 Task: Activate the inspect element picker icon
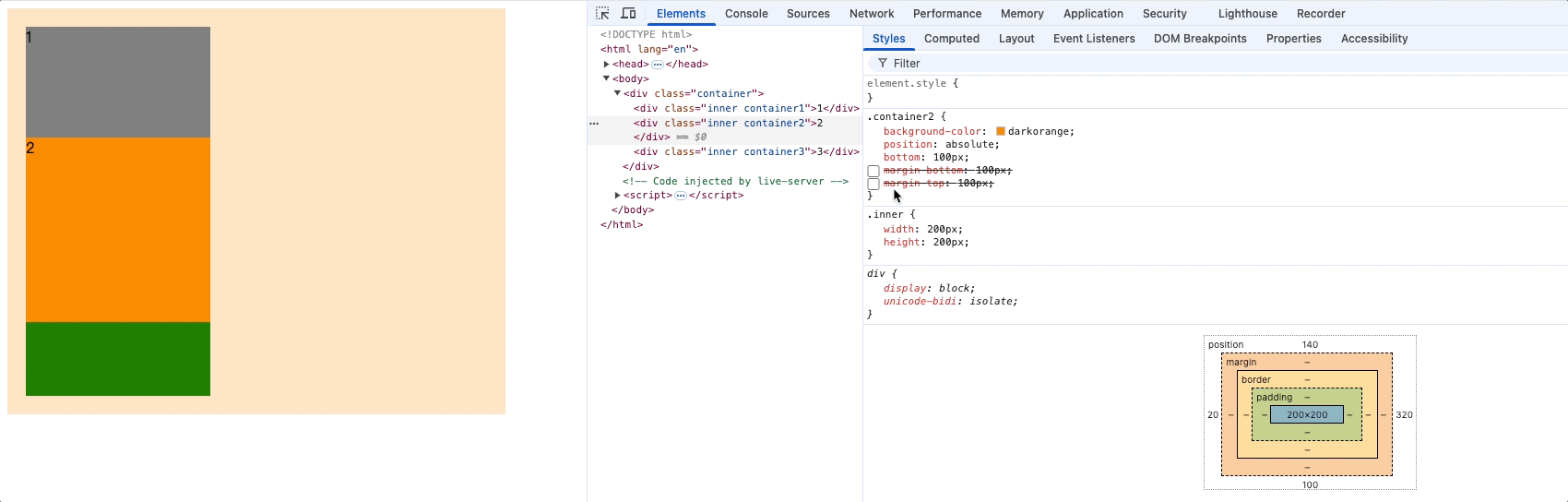coord(602,13)
